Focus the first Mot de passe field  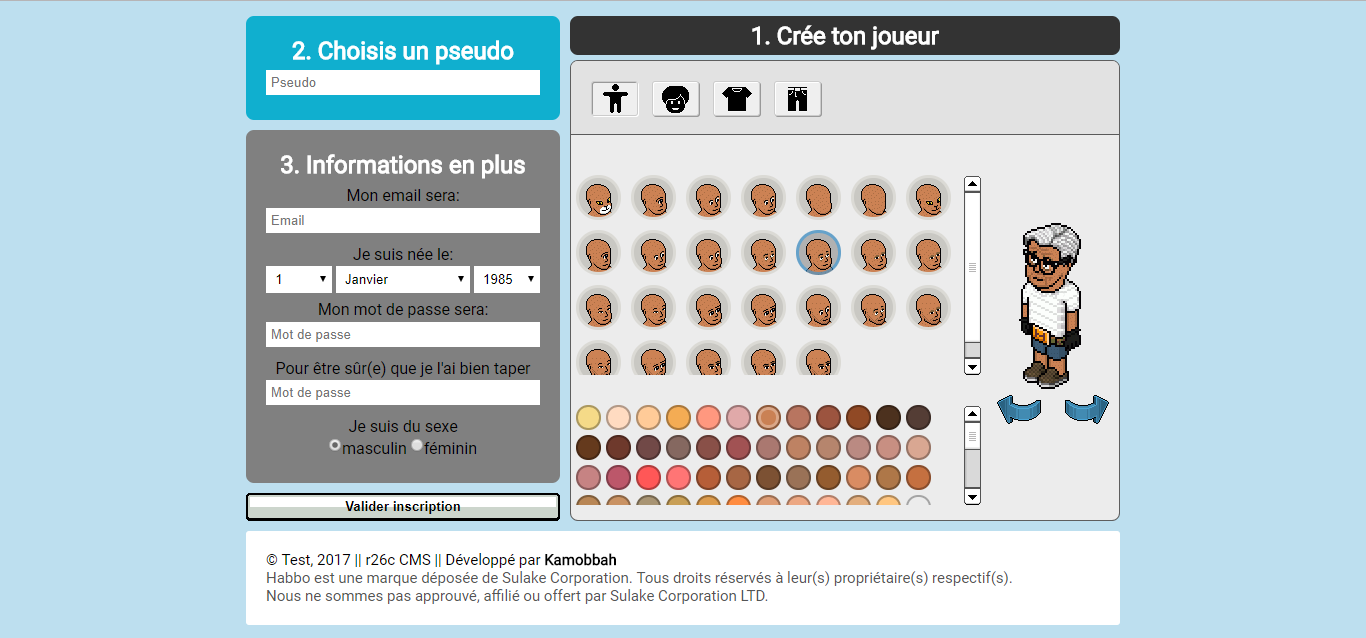(403, 334)
